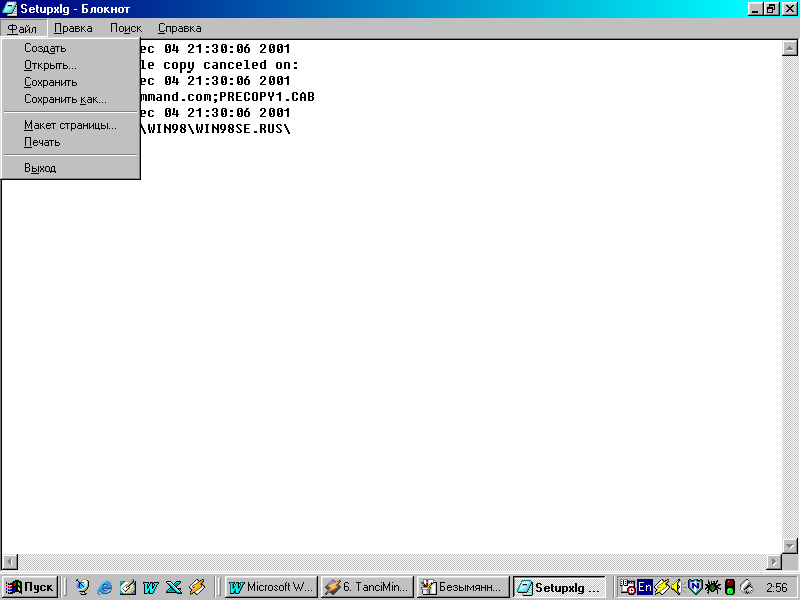The height and width of the screenshot is (600, 800).
Task: Minimize the Notepad window
Action: click(x=756, y=9)
